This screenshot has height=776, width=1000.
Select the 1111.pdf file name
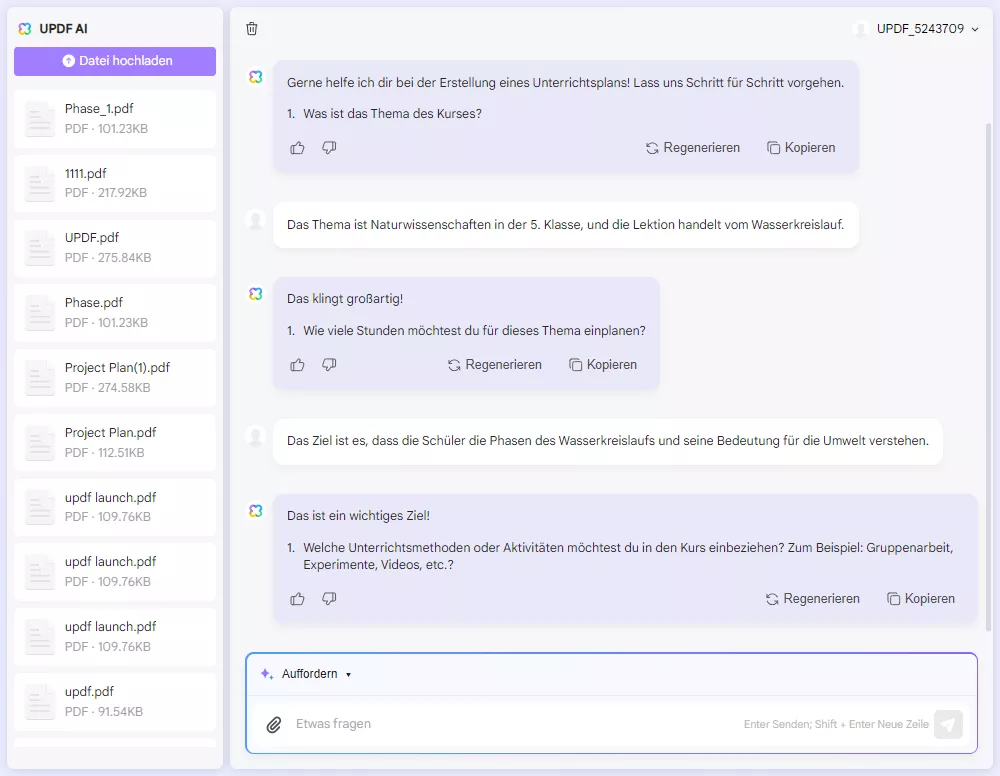coord(85,173)
